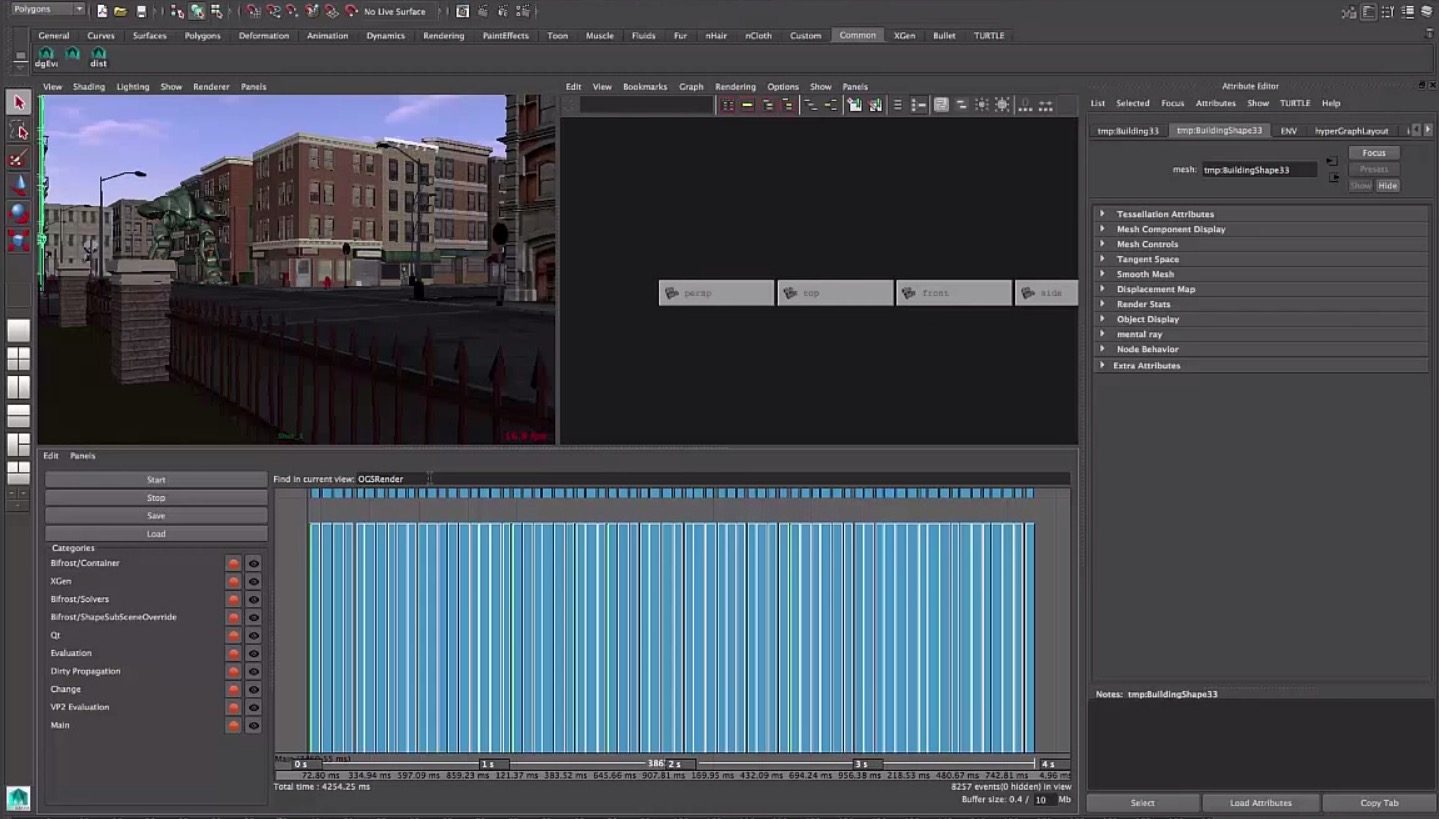The image size is (1439, 819).
Task: Click the New Scene file icon
Action: coord(102,11)
